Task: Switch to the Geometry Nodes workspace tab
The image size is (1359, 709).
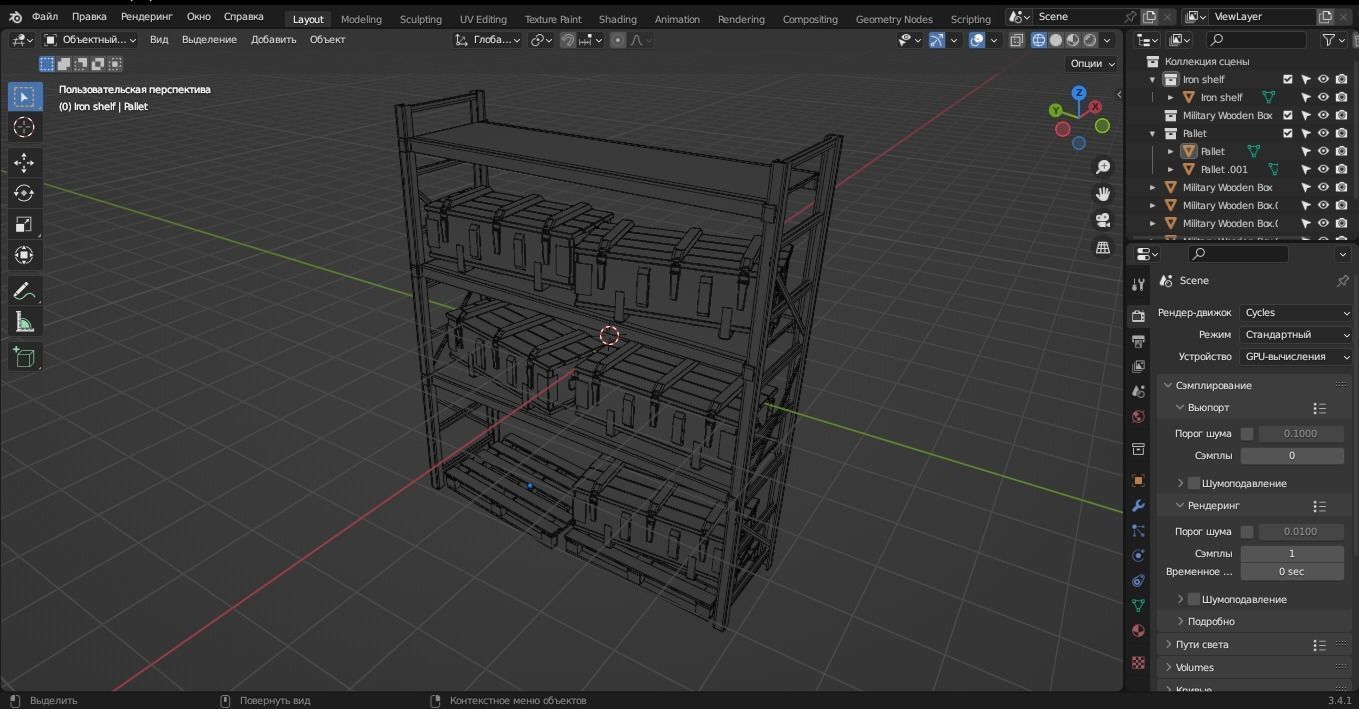Action: [894, 19]
